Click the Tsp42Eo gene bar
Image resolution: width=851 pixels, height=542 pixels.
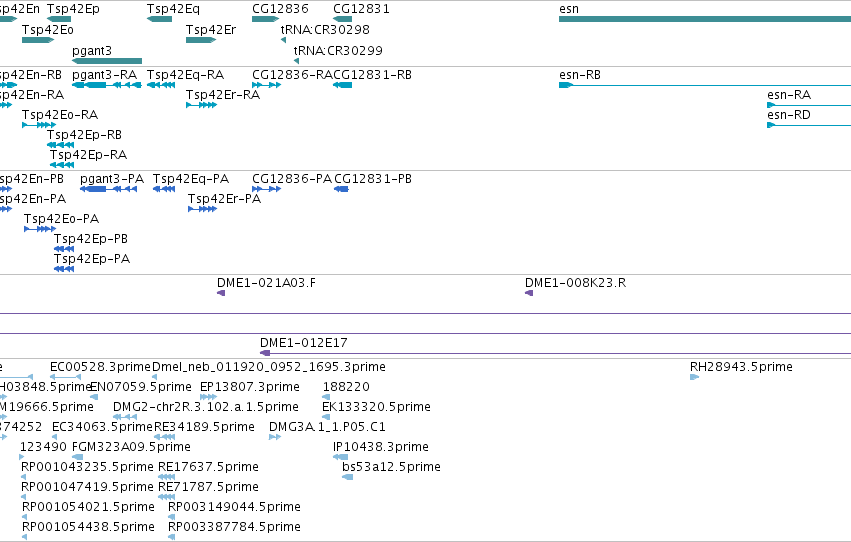pos(38,40)
